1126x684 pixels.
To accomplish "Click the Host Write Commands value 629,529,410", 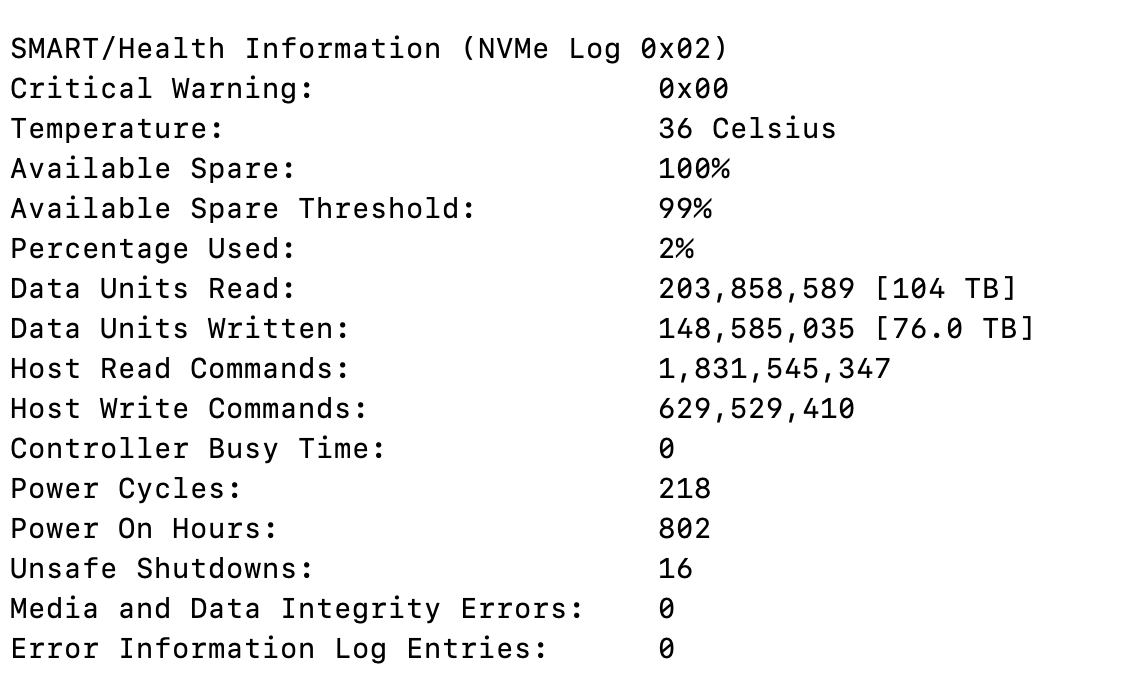I will [757, 409].
